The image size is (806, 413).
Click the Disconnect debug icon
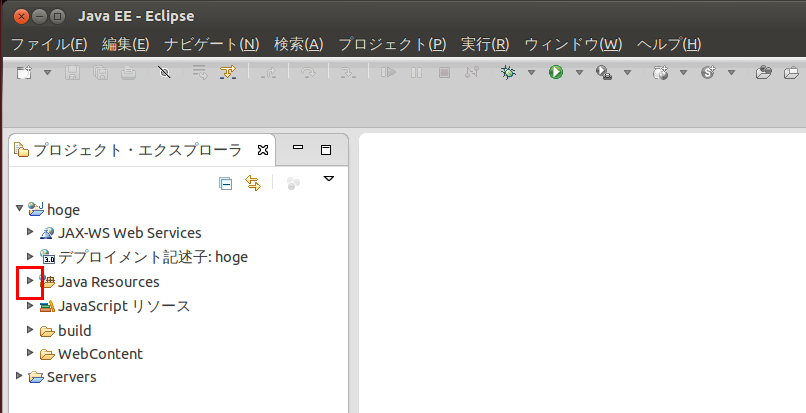pos(471,73)
